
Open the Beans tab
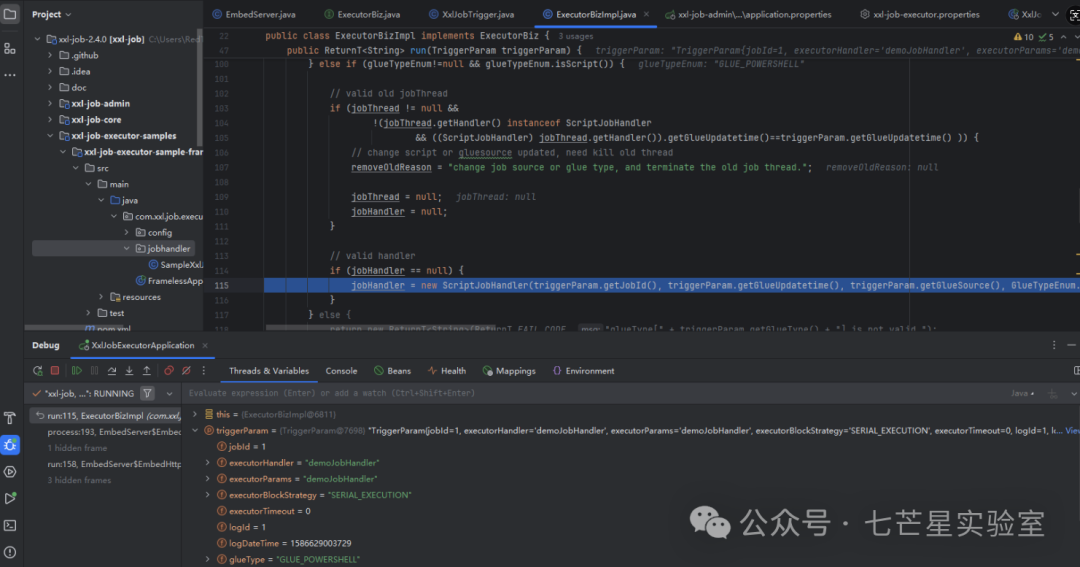coord(393,371)
